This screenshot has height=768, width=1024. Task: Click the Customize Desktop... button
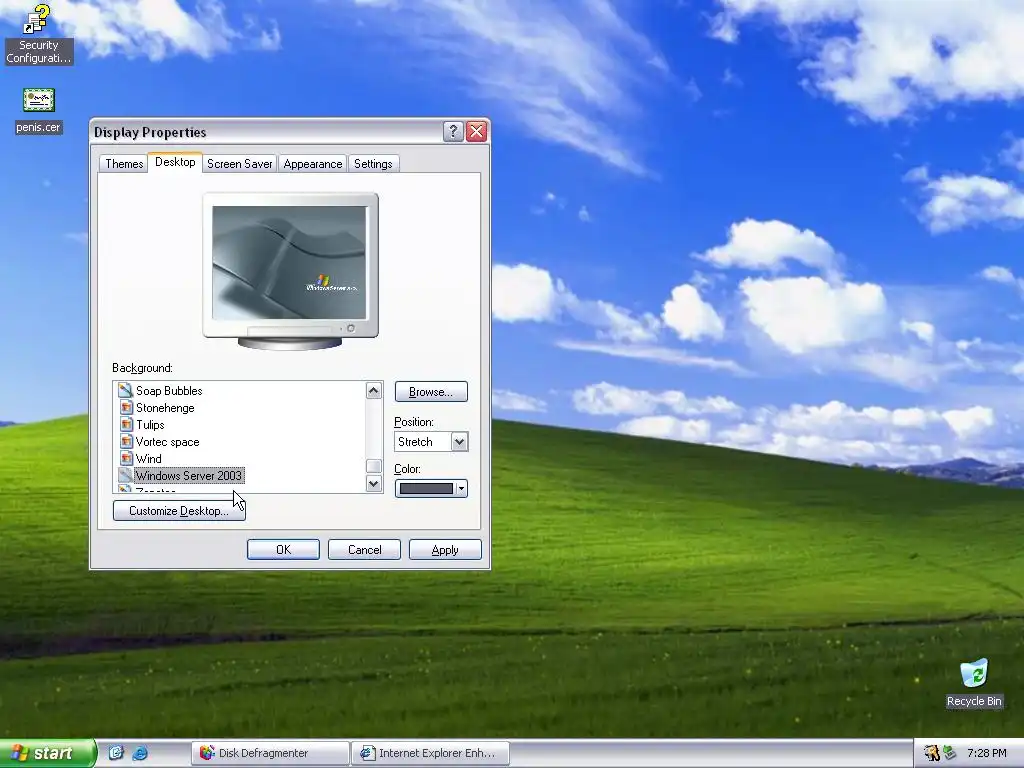tap(179, 511)
